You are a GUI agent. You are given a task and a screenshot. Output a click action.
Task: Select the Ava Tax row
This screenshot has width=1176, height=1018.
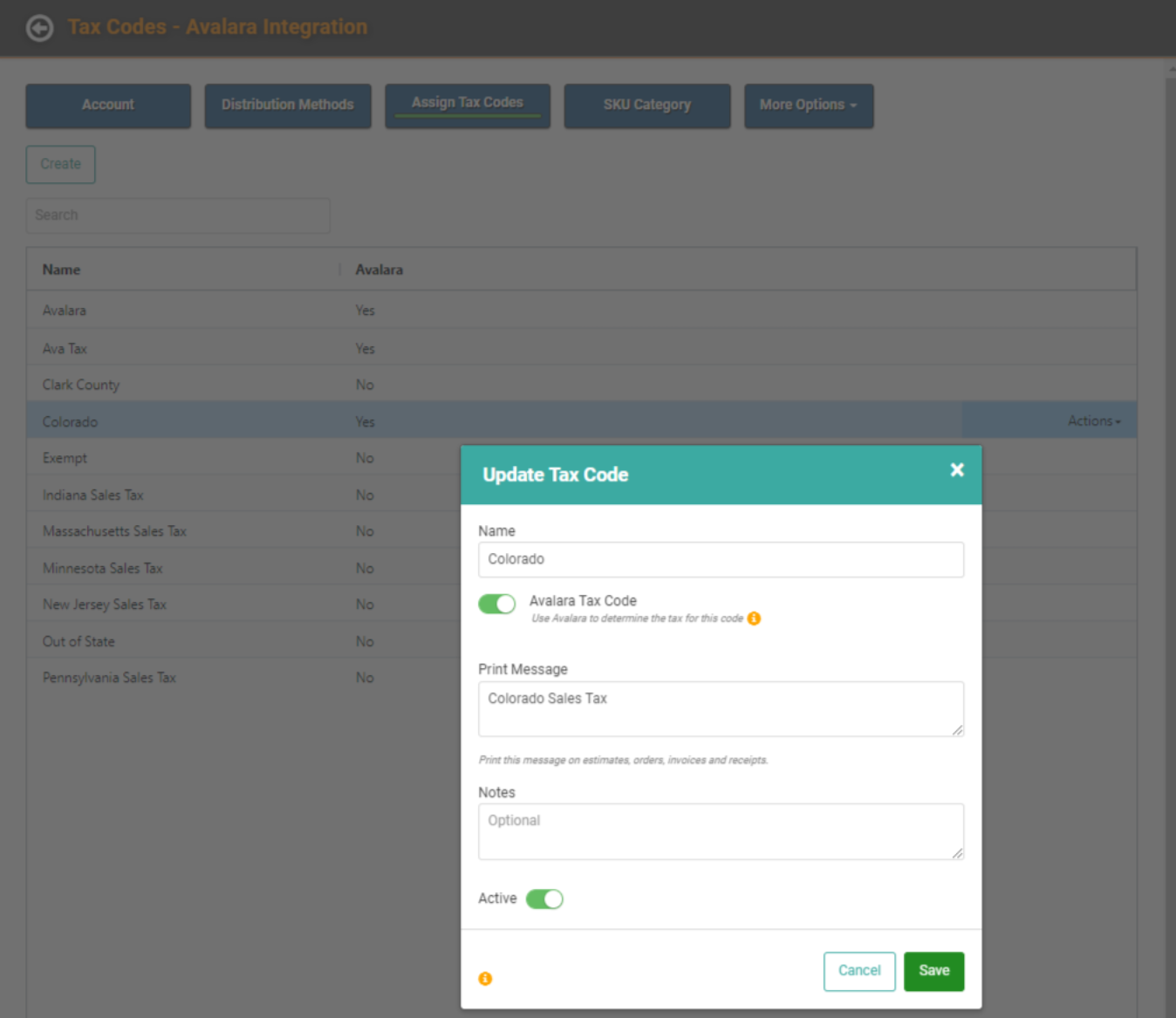pos(581,348)
